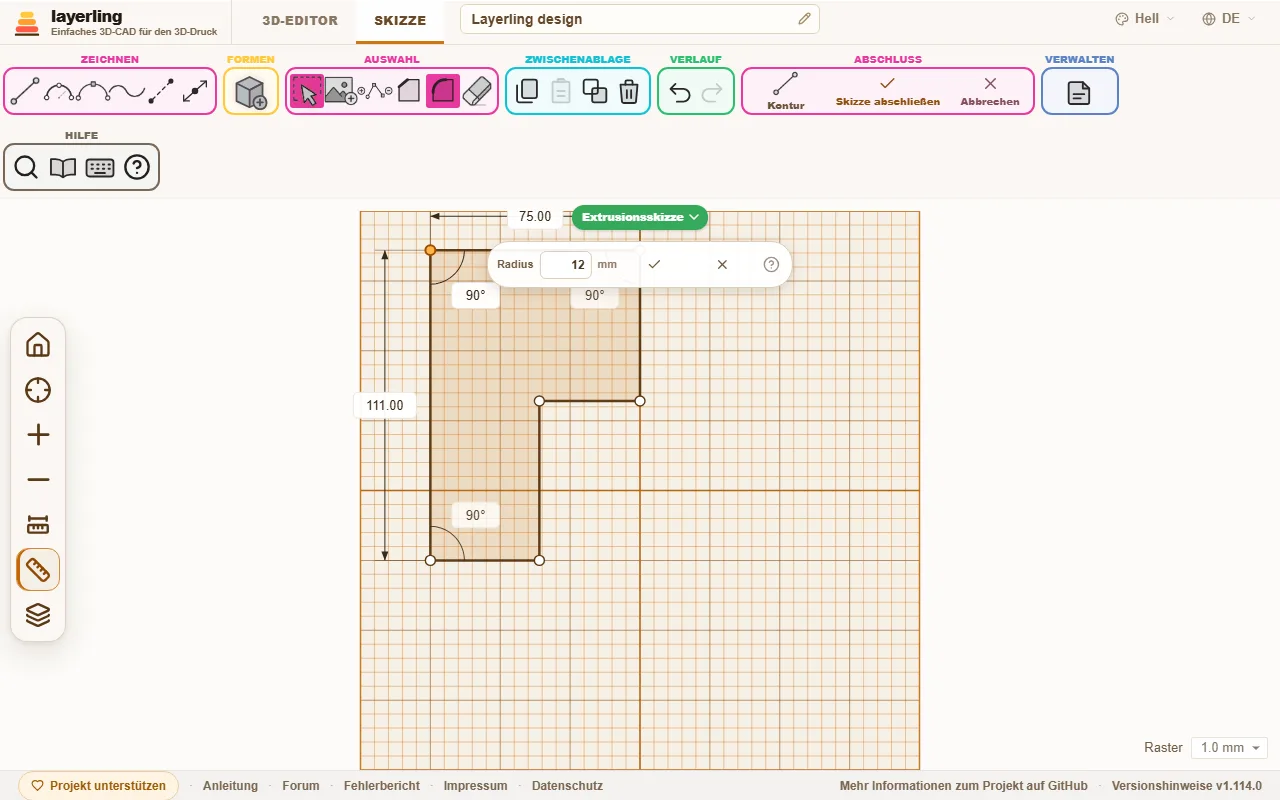Select the straight line drawing tool
The width and height of the screenshot is (1280, 800).
pyautogui.click(x=25, y=92)
